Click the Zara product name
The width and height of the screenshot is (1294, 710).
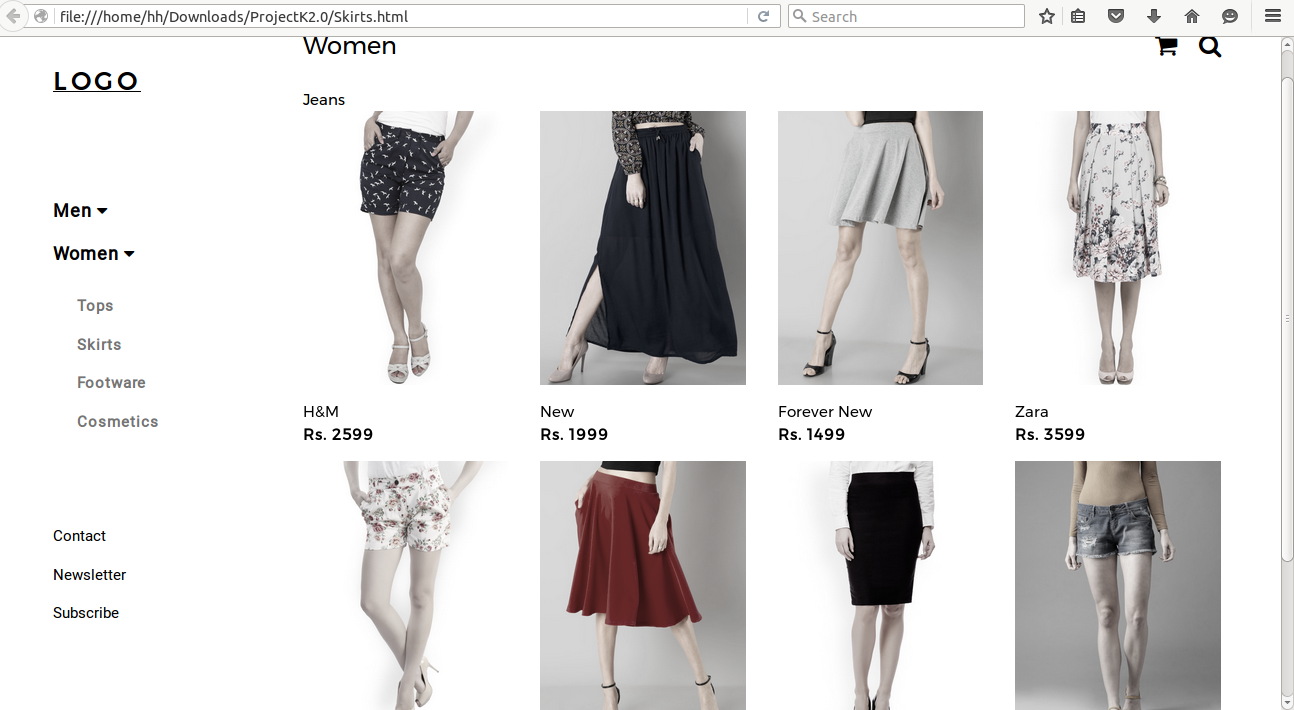[1032, 412]
